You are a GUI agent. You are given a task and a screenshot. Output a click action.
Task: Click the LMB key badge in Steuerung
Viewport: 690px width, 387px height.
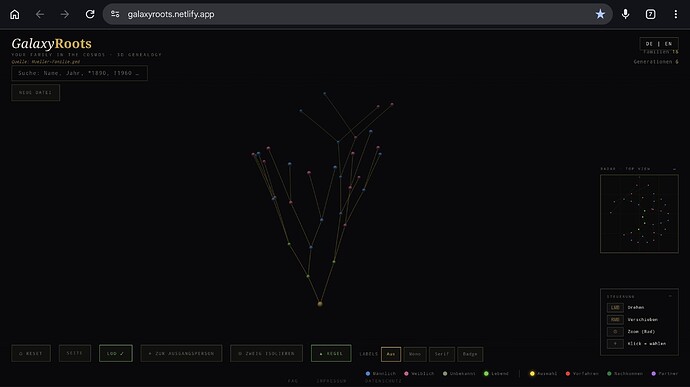point(615,307)
